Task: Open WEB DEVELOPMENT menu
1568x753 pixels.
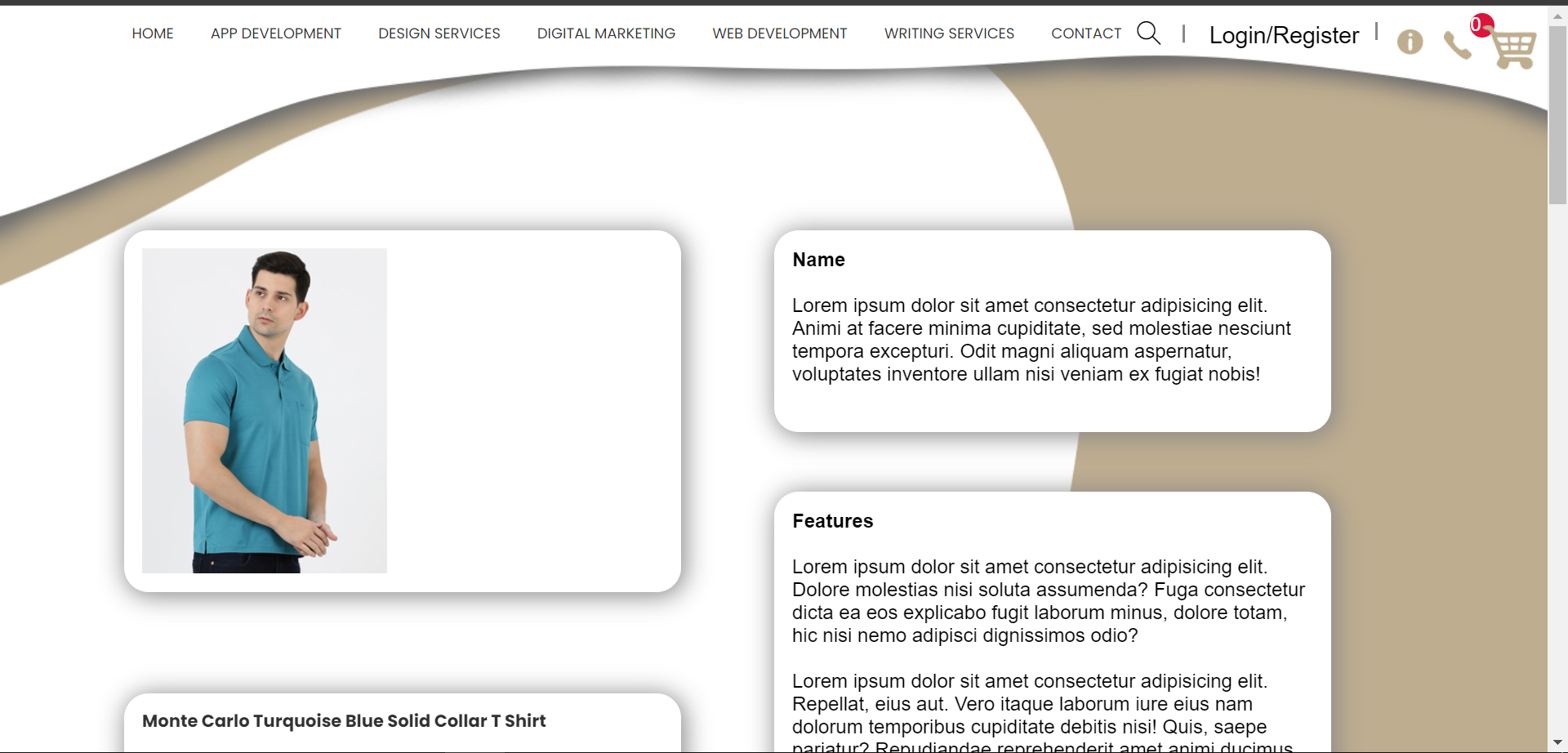Action: click(x=780, y=33)
